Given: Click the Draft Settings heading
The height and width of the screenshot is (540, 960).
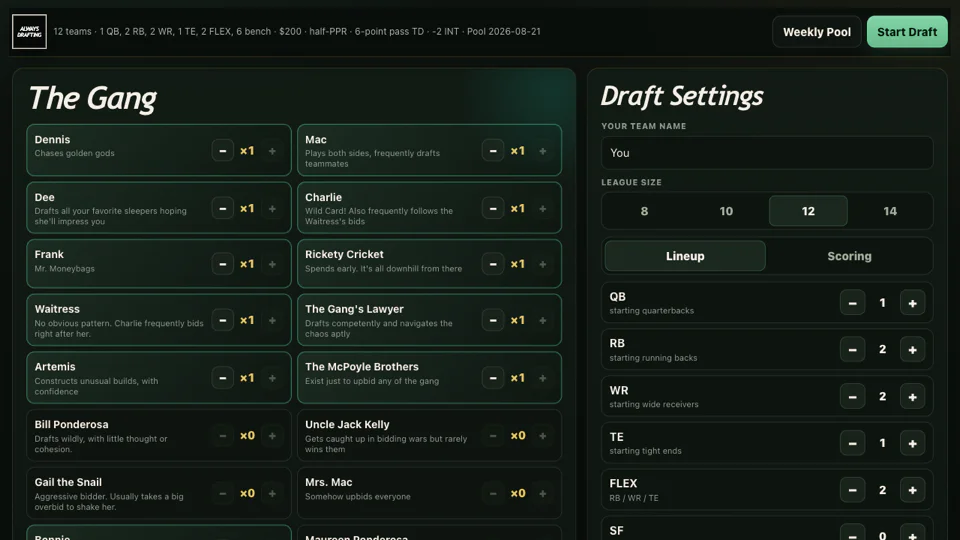Looking at the screenshot, I should [682, 96].
